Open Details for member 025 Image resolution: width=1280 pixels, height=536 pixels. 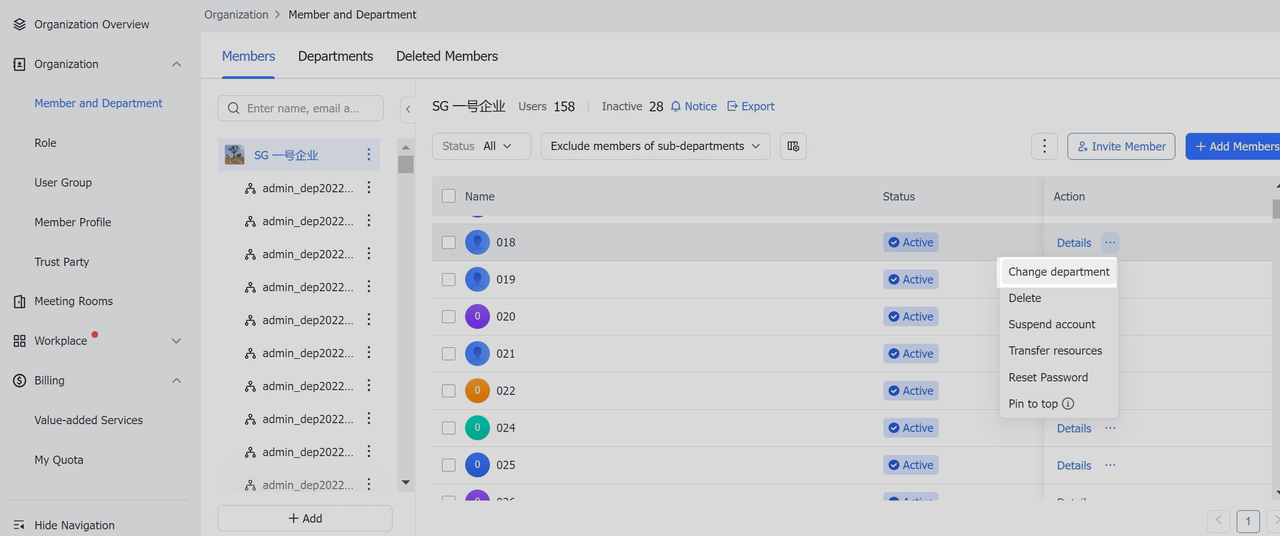[x=1073, y=465]
